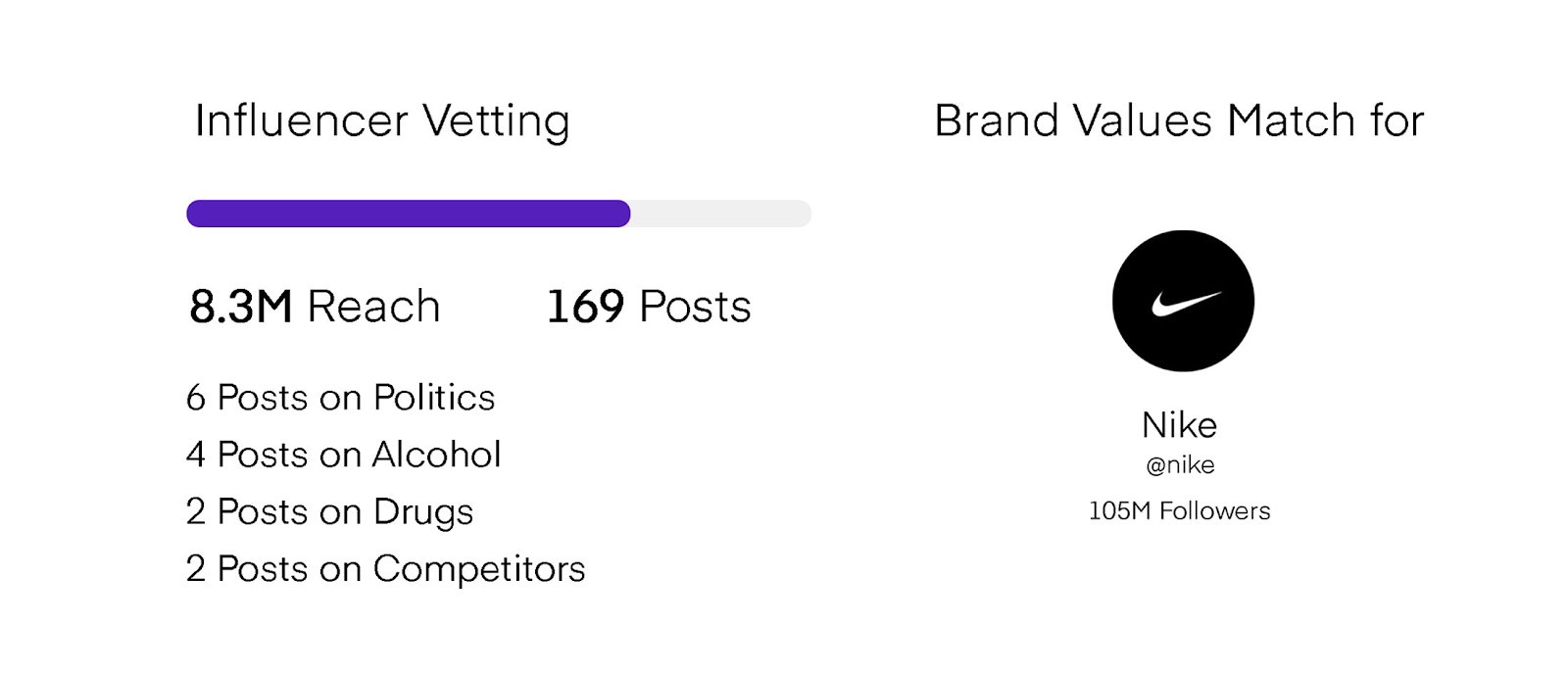Click the word Influencer in the heading
Screen dimensions: 1568x673
point(301,120)
